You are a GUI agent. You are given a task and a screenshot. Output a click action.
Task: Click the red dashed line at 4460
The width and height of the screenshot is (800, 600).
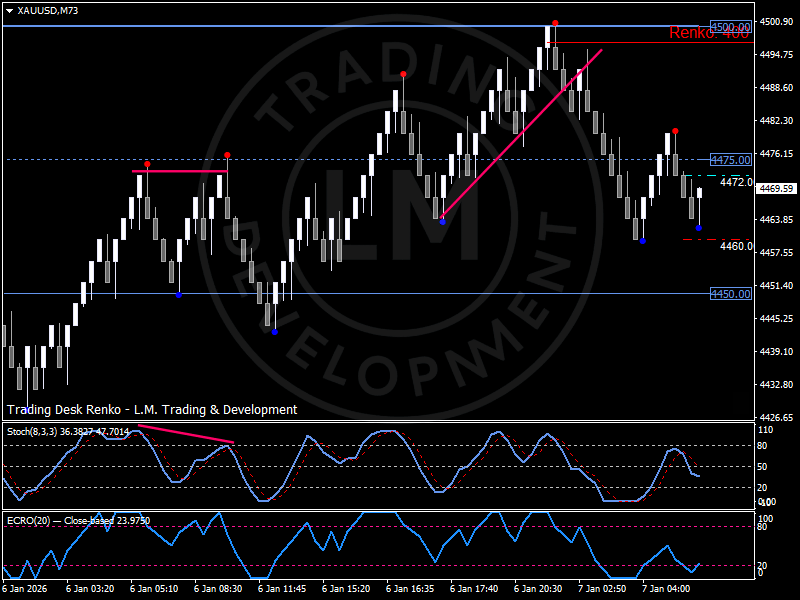pos(717,239)
